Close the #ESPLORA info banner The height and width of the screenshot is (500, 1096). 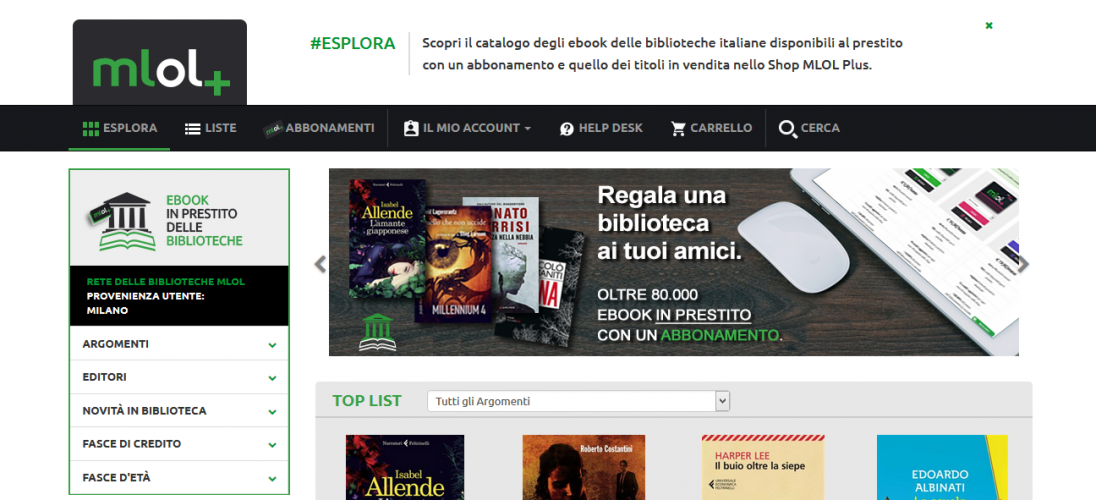click(x=988, y=25)
